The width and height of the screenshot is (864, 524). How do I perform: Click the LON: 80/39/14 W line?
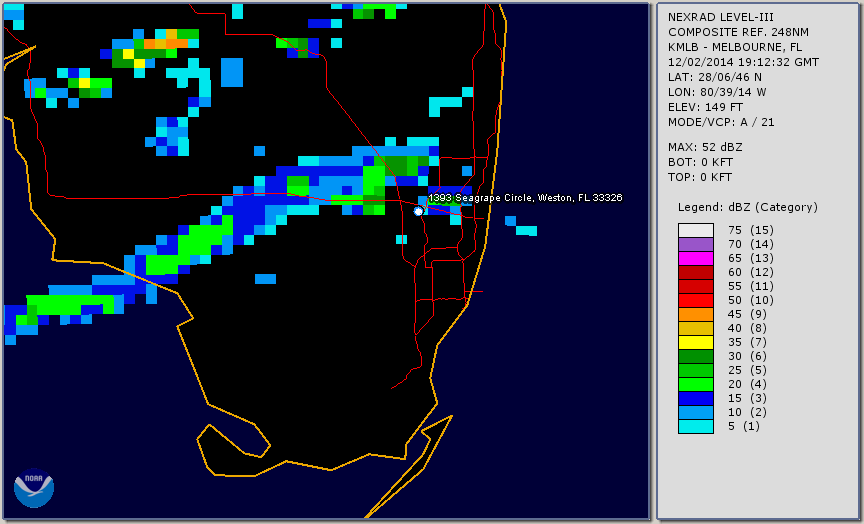(x=717, y=92)
